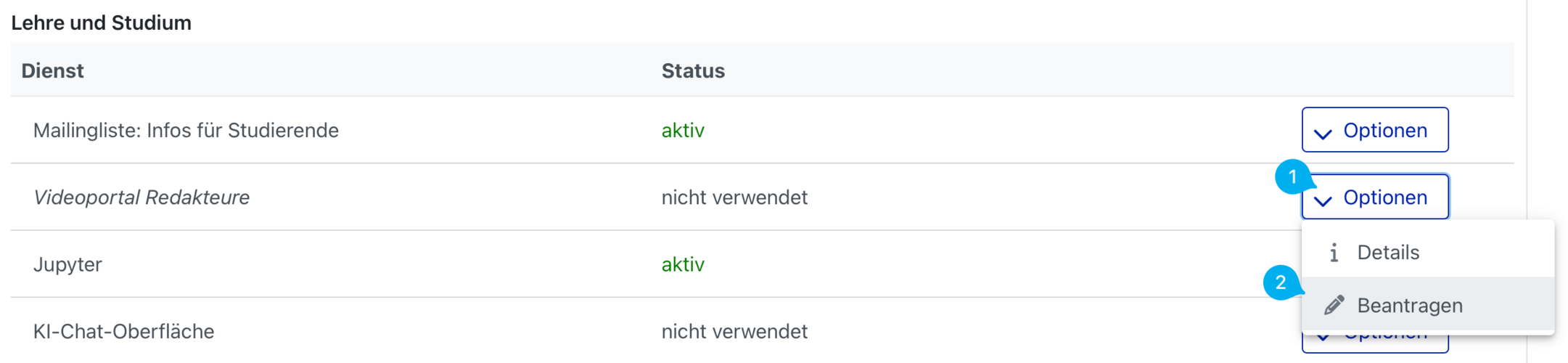Select Details from the options menu
Viewport: 1568px width, 363px height.
1387,253
